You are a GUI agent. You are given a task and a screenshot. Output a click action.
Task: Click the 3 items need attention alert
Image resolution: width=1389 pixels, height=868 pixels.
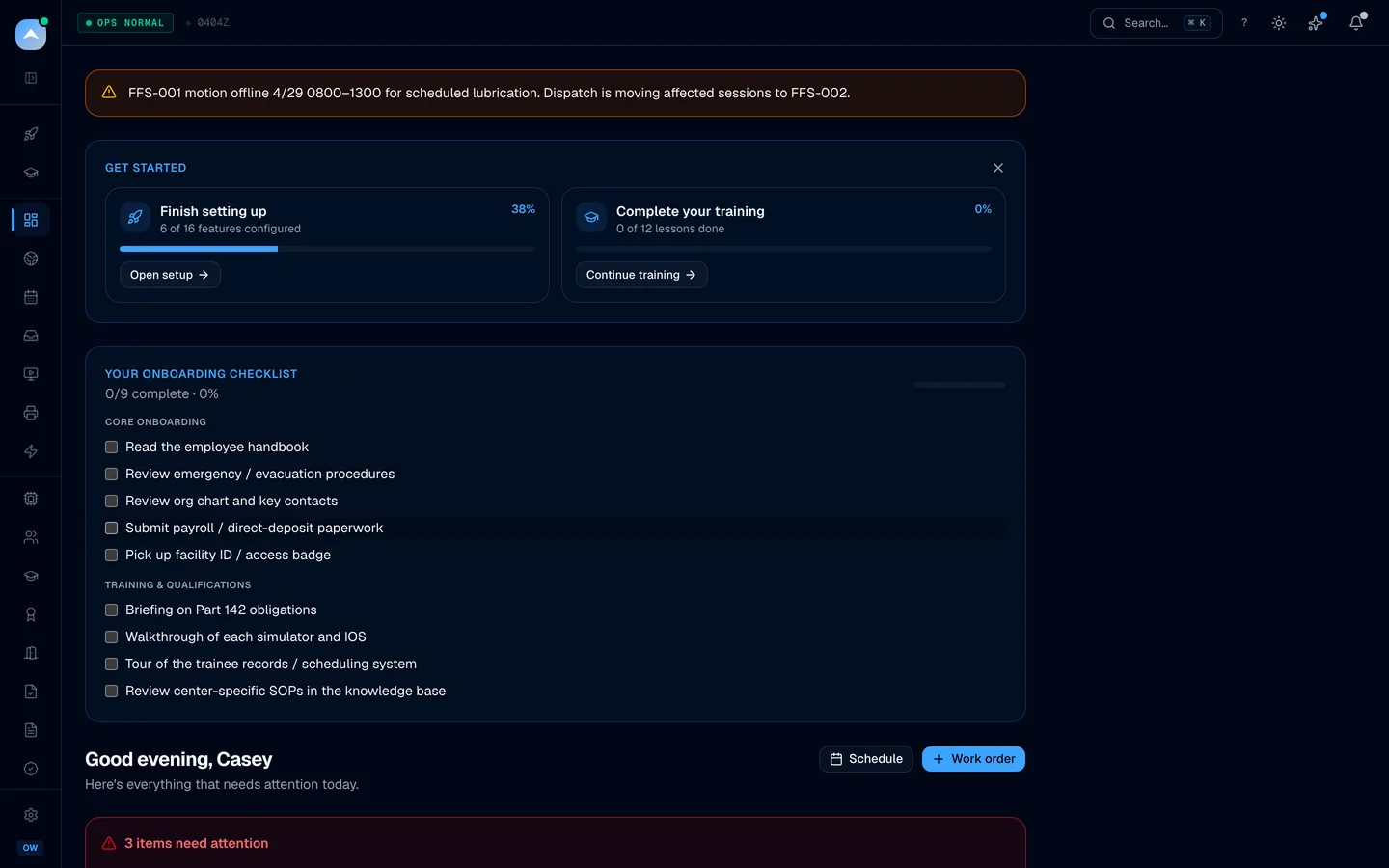pos(555,843)
